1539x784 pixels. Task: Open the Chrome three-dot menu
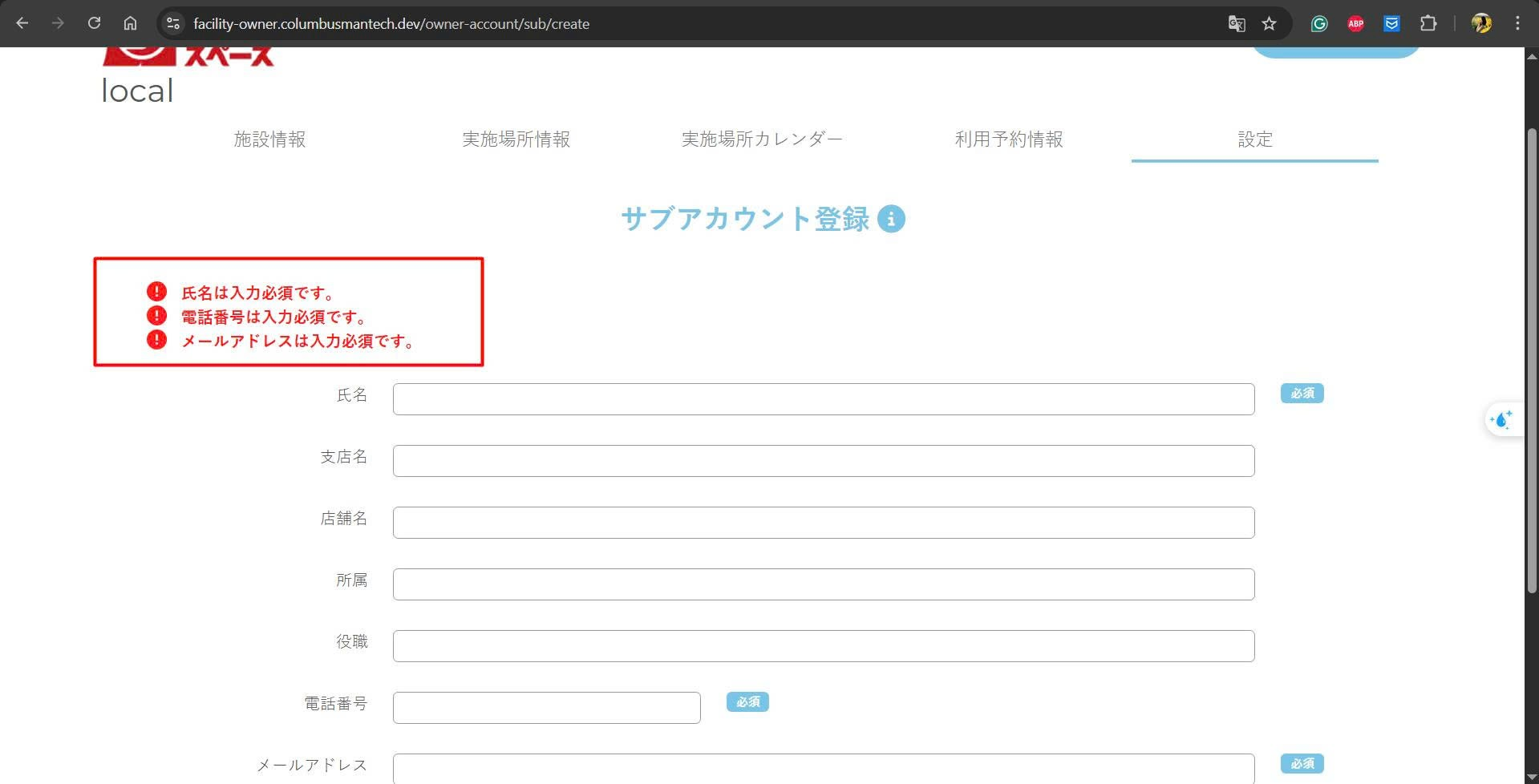(1517, 23)
